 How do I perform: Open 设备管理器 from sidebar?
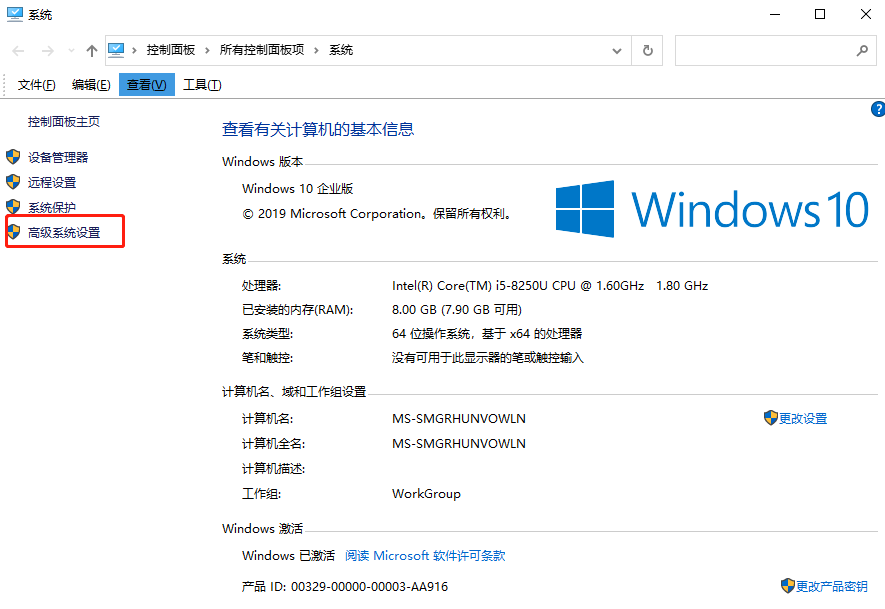(x=58, y=157)
